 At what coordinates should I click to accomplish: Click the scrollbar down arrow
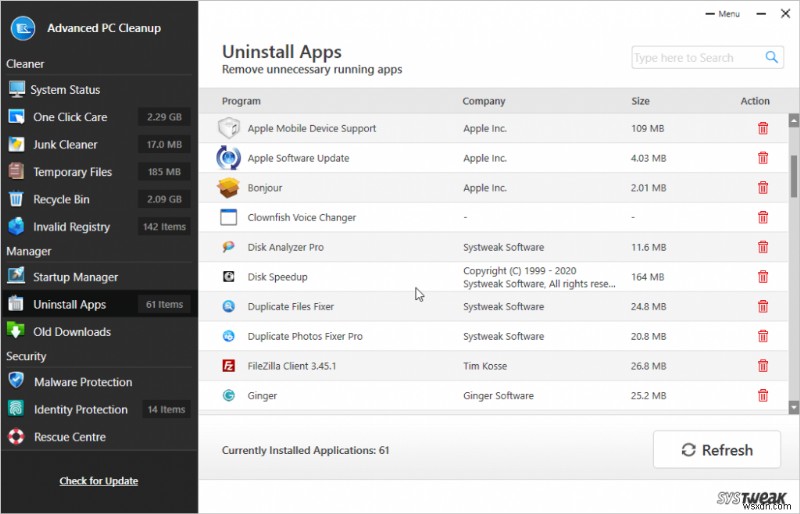click(793, 407)
